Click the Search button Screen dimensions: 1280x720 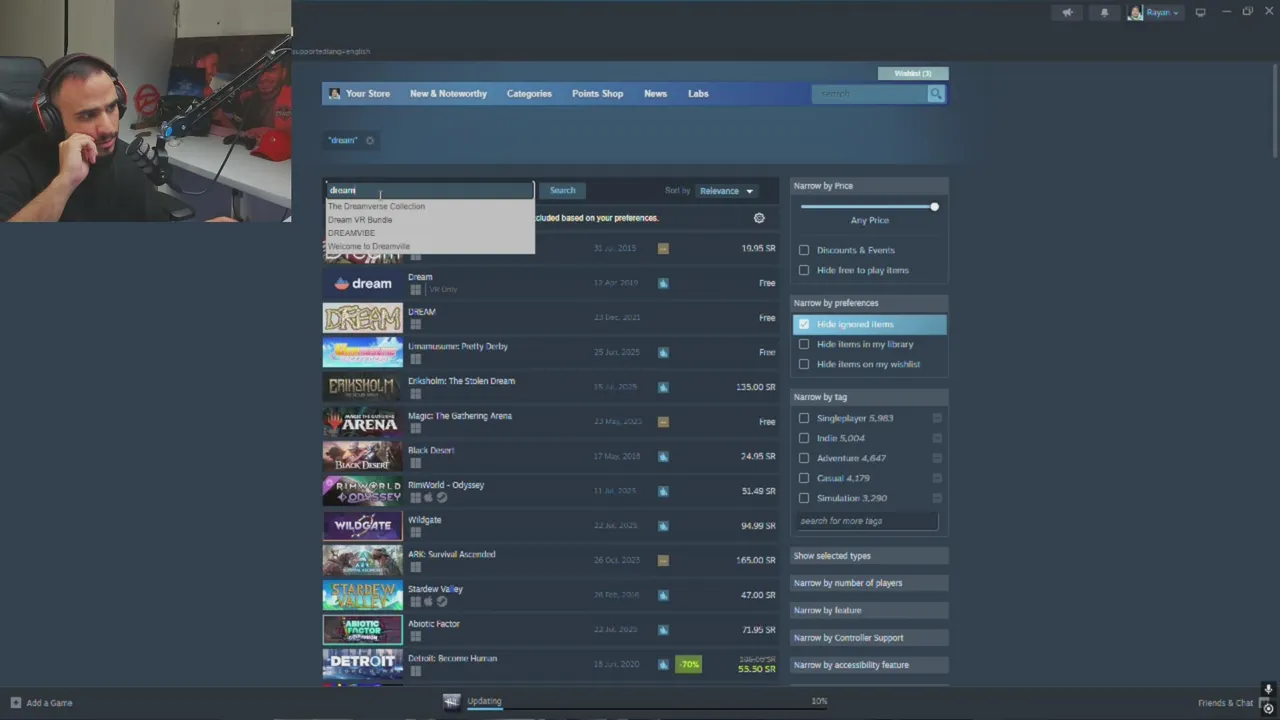coord(562,190)
